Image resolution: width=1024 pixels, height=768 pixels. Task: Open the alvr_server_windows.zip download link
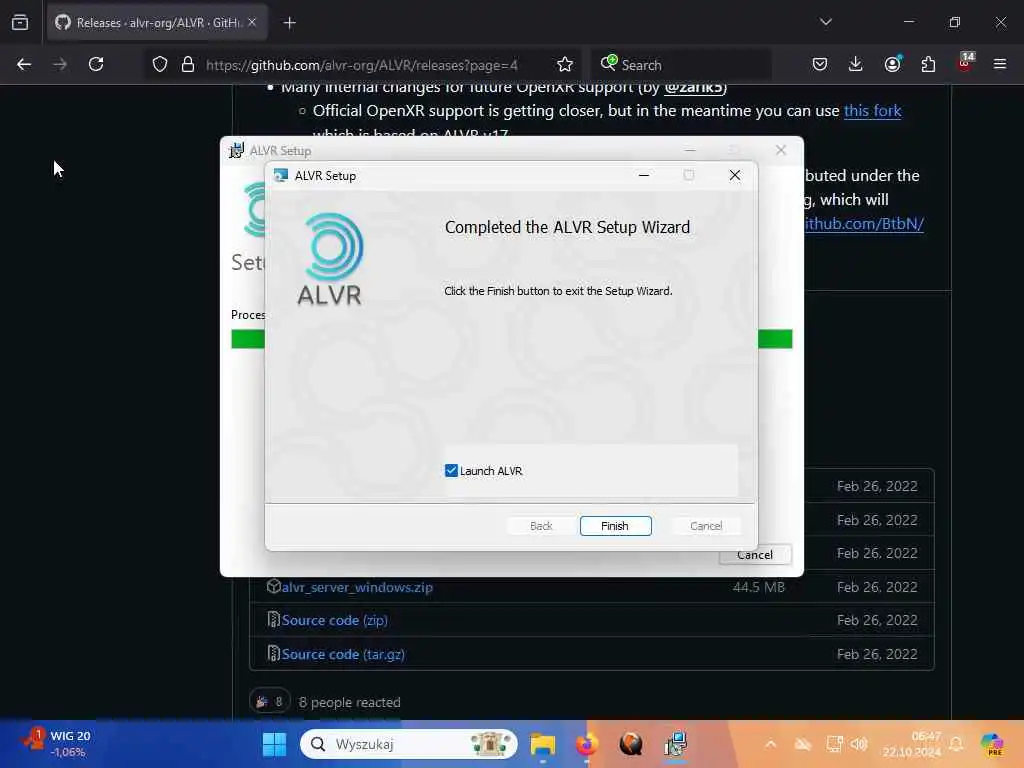point(357,587)
